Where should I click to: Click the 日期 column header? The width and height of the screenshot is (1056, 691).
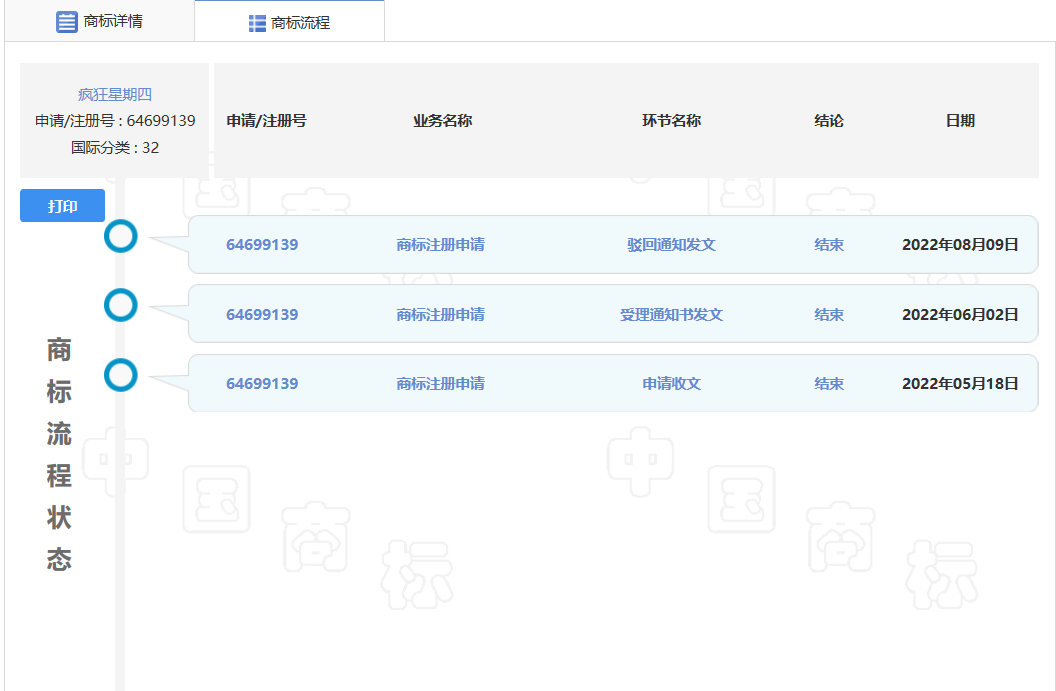(960, 121)
